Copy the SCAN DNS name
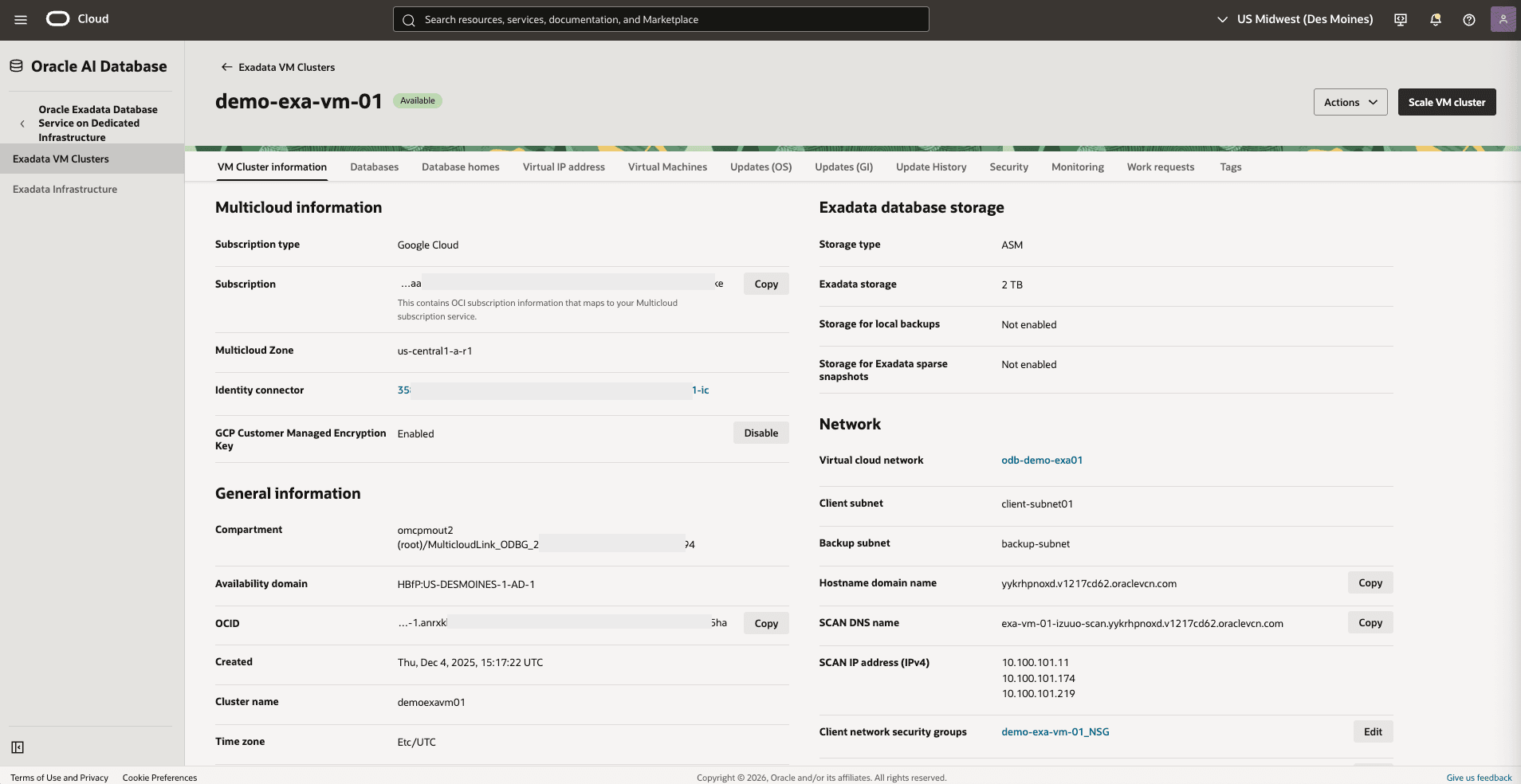1521x784 pixels. (1370, 622)
